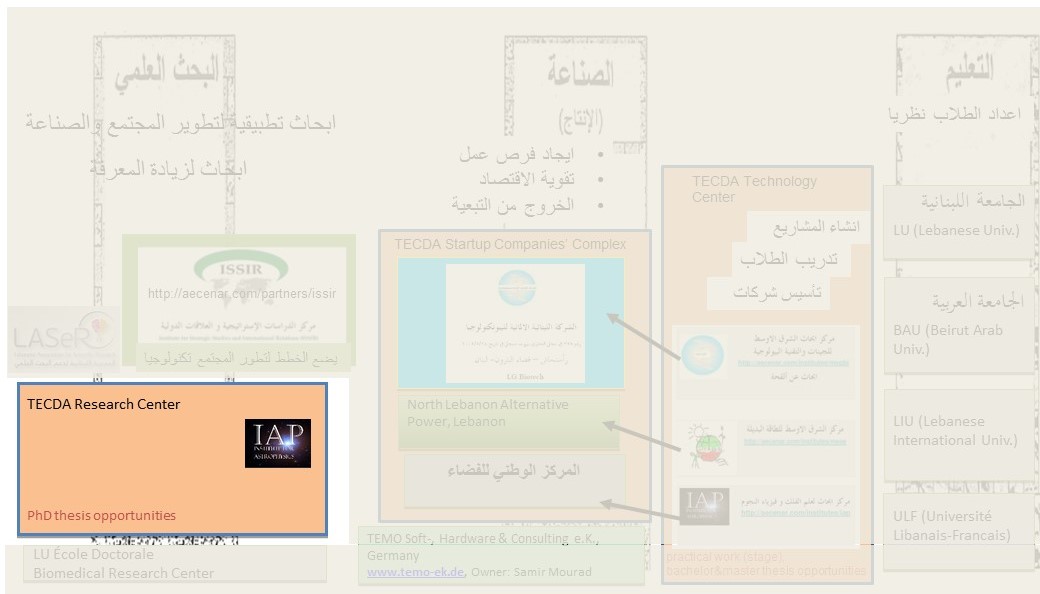Viewport: 1040px width, 594px height.
Task: Click the grey IAP logo in Technology Center
Action: pyautogui.click(x=704, y=506)
